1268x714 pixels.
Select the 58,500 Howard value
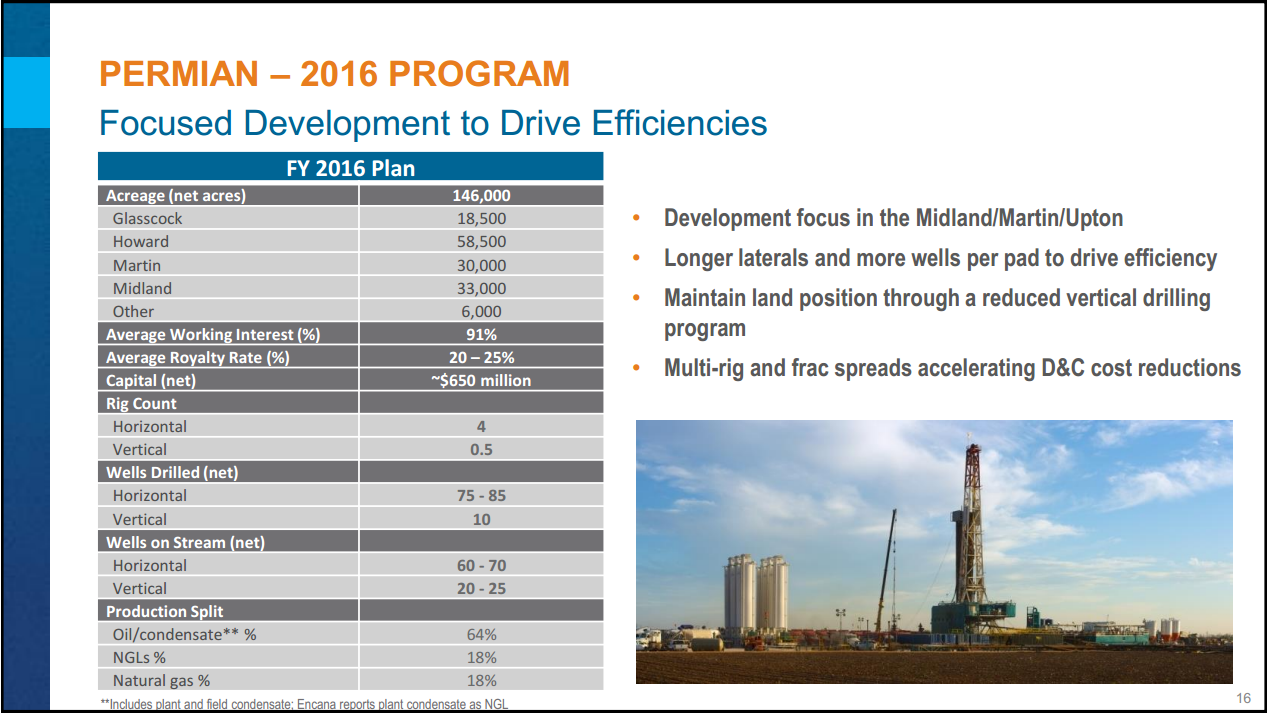(481, 241)
